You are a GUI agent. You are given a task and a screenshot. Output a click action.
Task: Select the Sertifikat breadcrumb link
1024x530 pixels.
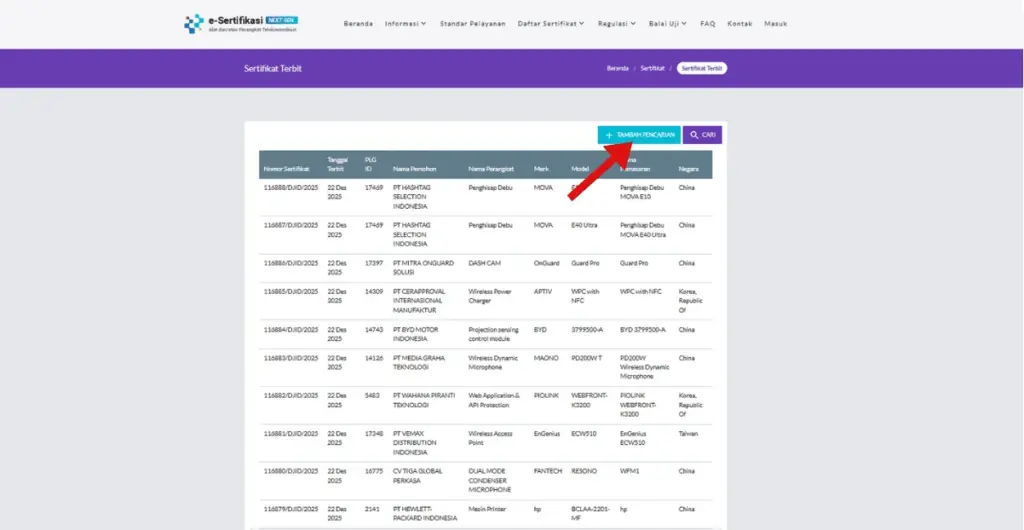652,68
